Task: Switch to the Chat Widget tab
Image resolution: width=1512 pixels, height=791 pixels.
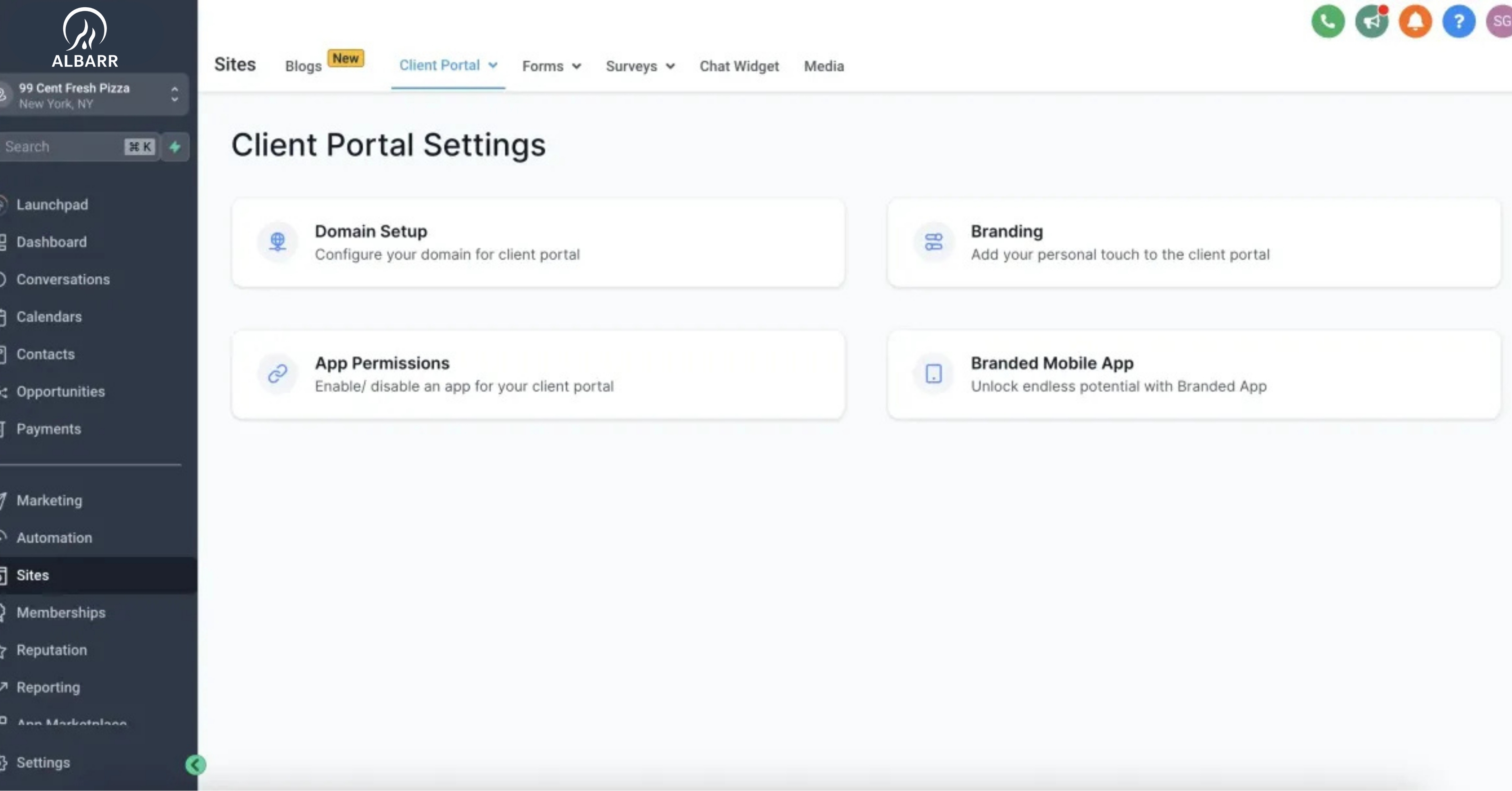Action: [x=739, y=66]
